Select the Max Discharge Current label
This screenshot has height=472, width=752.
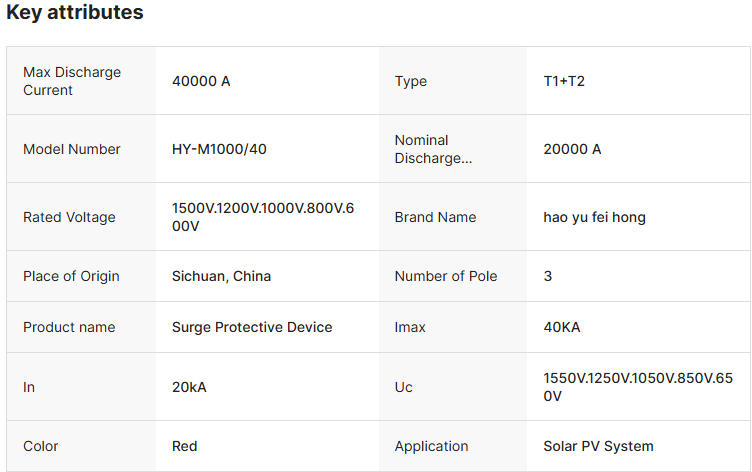[72, 81]
